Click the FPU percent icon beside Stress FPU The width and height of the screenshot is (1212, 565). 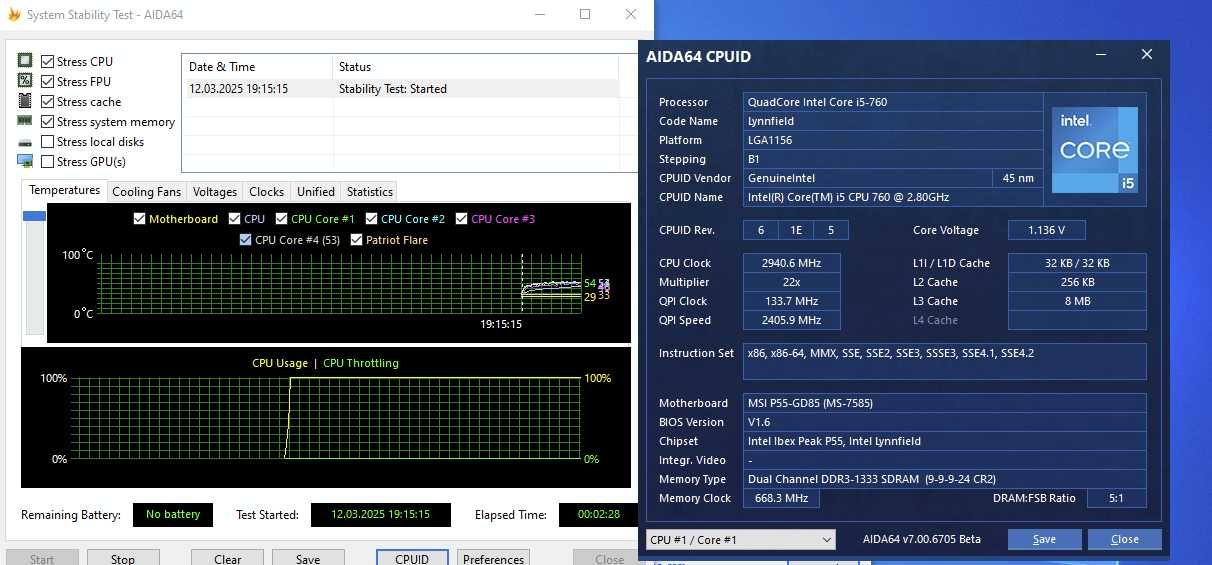click(x=25, y=81)
